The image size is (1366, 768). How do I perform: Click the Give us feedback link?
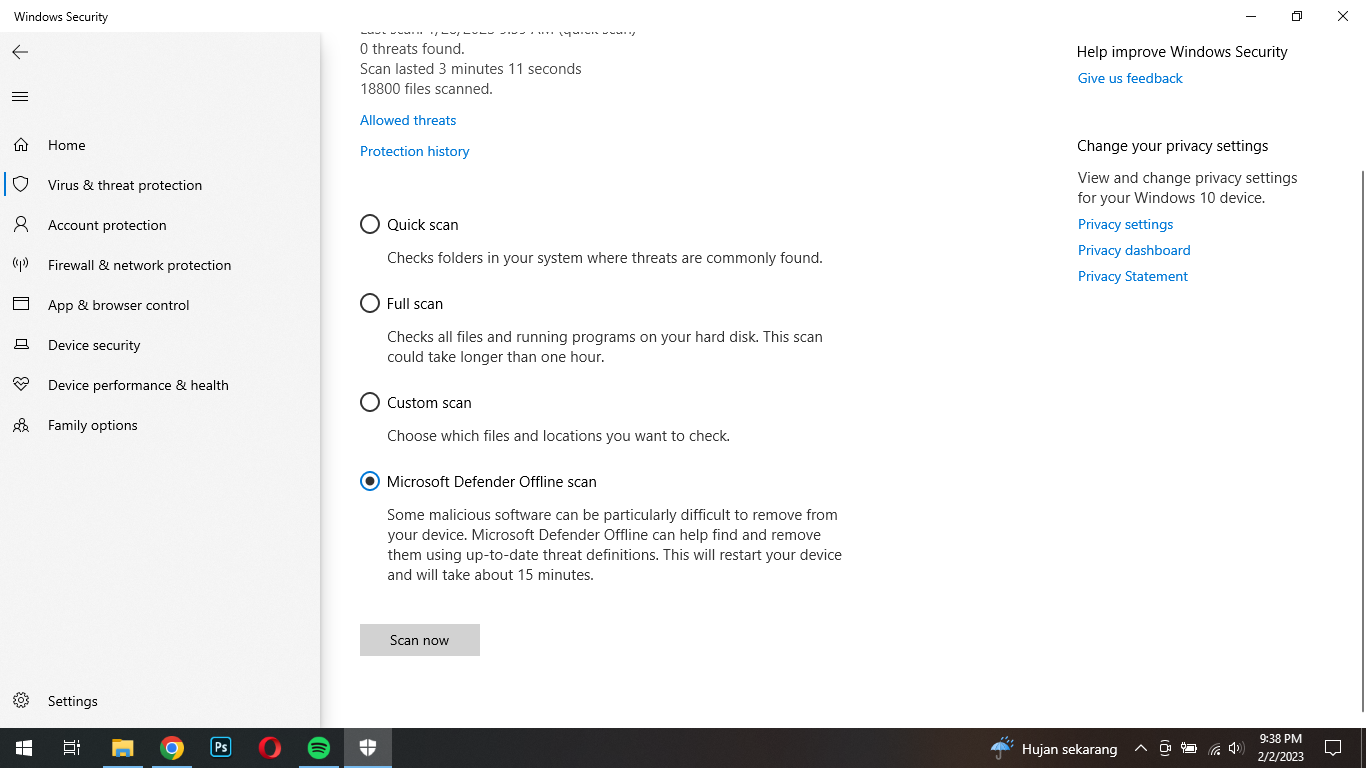pos(1130,78)
